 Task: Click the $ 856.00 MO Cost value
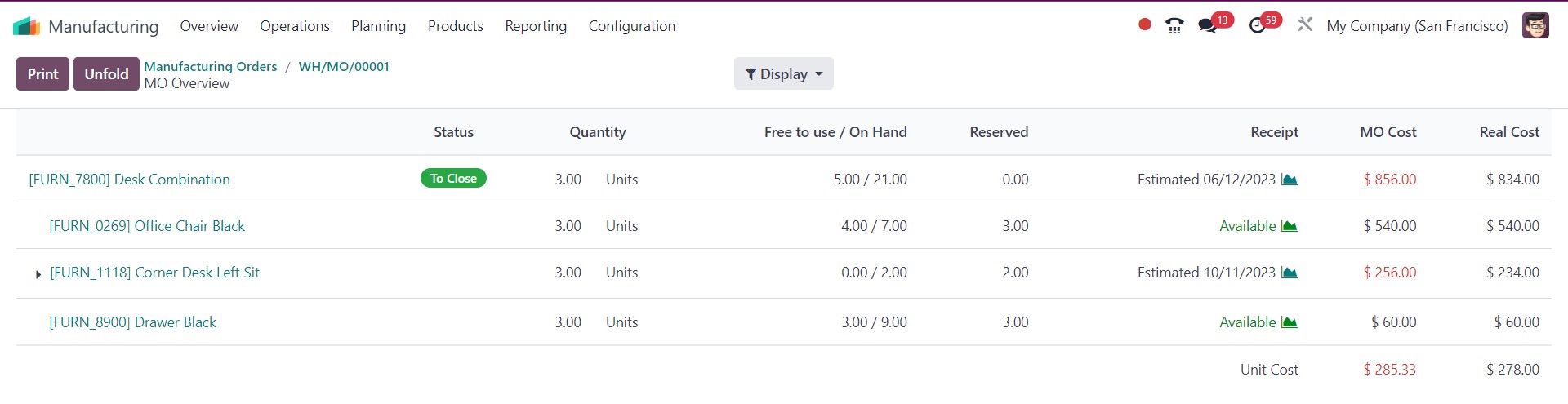pyautogui.click(x=1390, y=180)
